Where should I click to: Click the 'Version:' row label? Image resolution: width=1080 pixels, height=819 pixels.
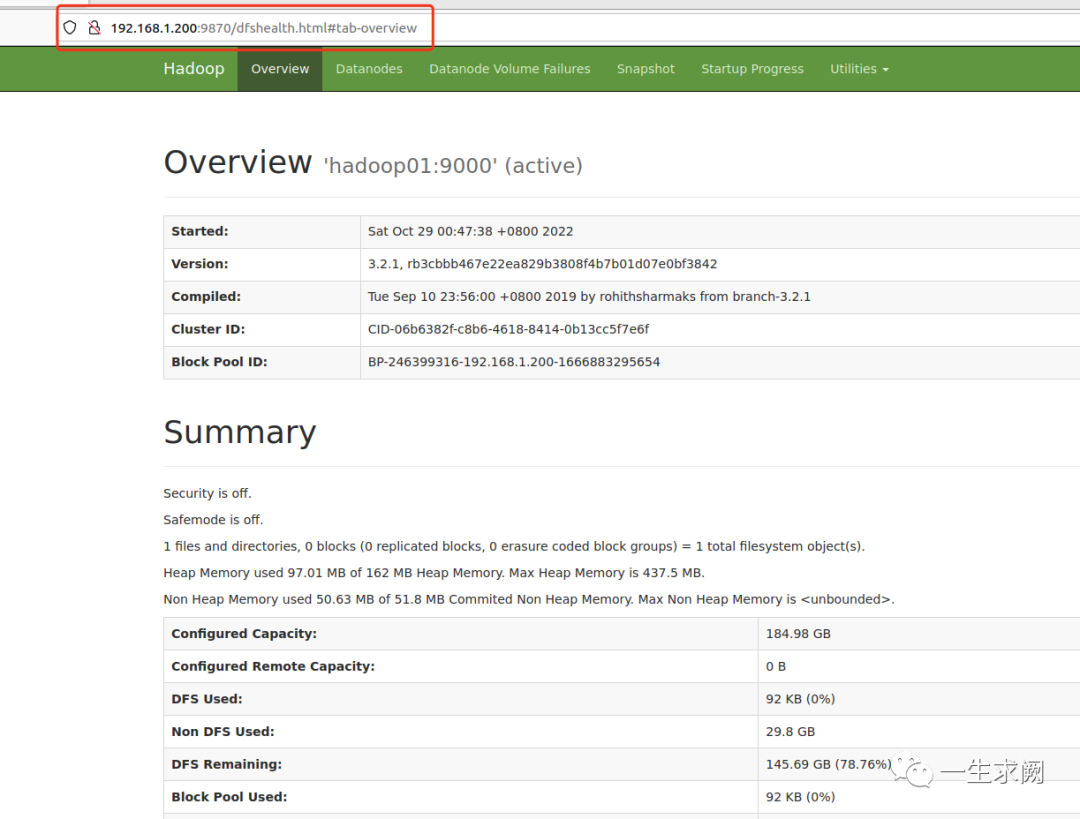(200, 264)
